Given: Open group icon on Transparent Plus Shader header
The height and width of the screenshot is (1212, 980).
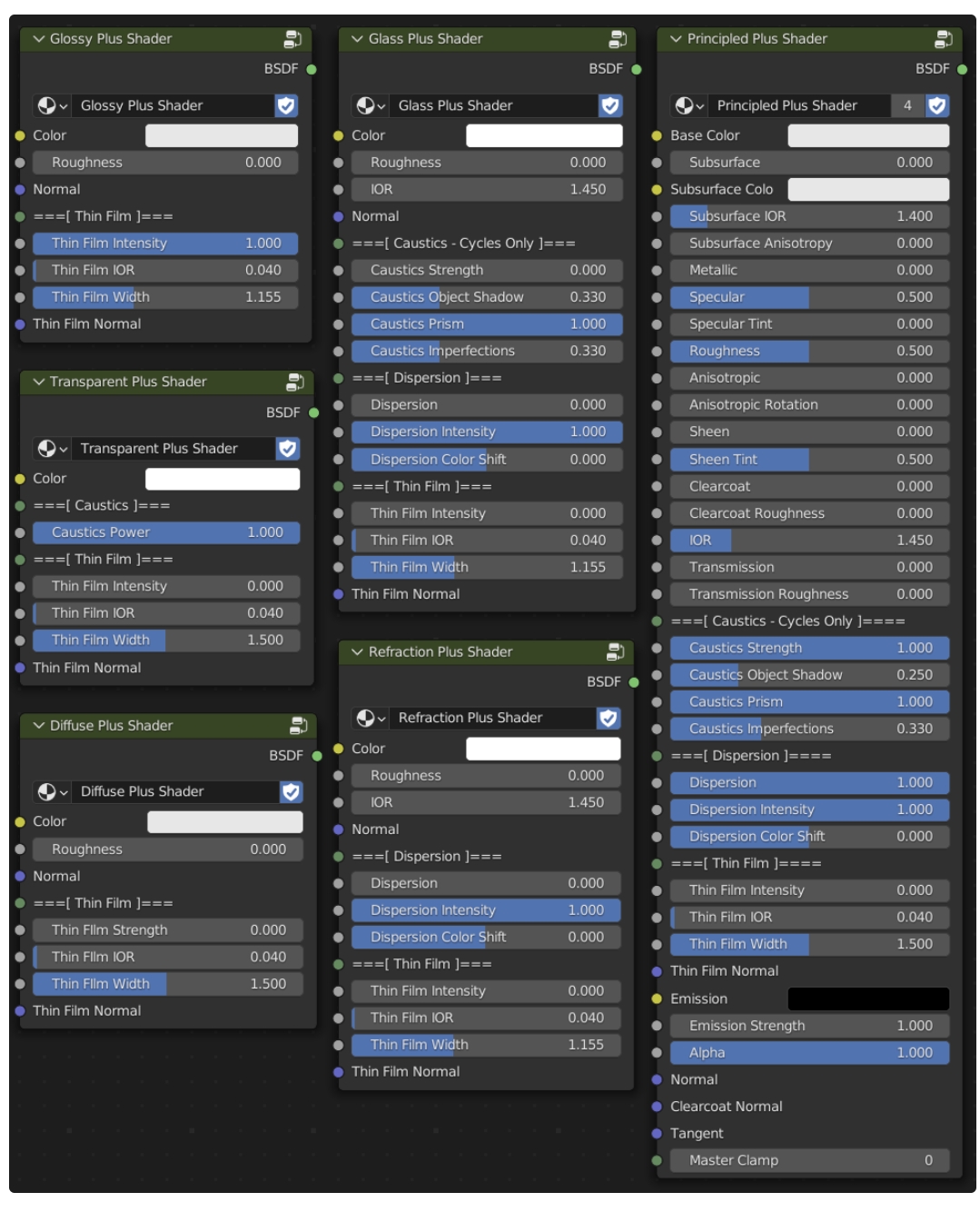Looking at the screenshot, I should [x=295, y=382].
